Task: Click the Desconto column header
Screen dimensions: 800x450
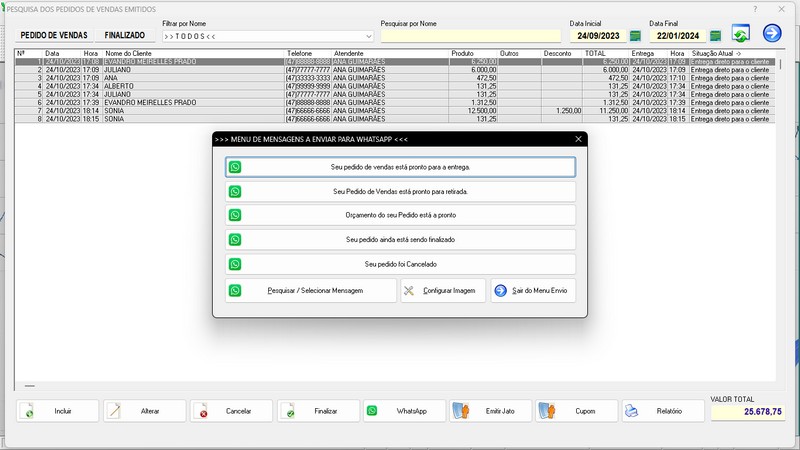Action: click(557, 53)
